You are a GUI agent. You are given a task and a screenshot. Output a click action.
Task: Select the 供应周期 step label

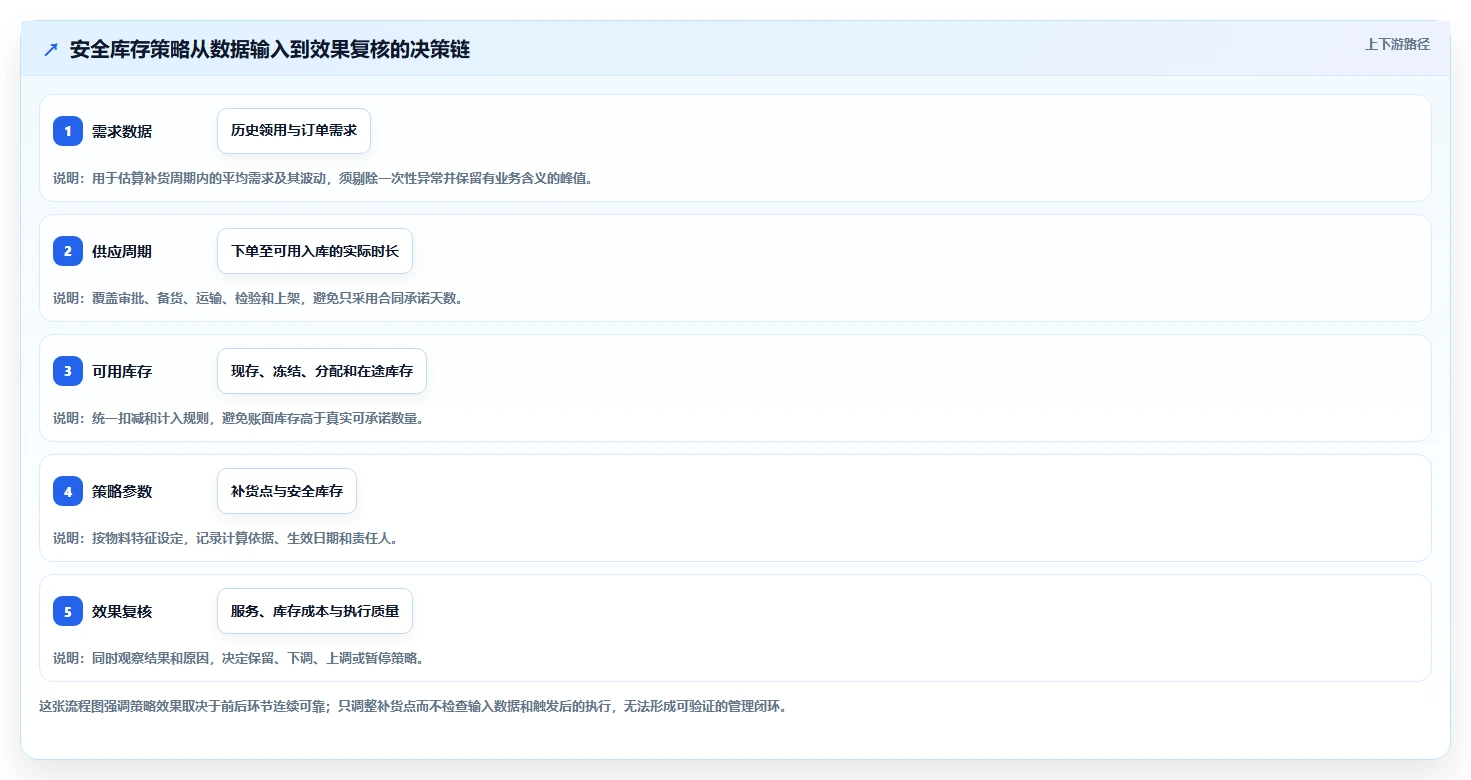[122, 251]
